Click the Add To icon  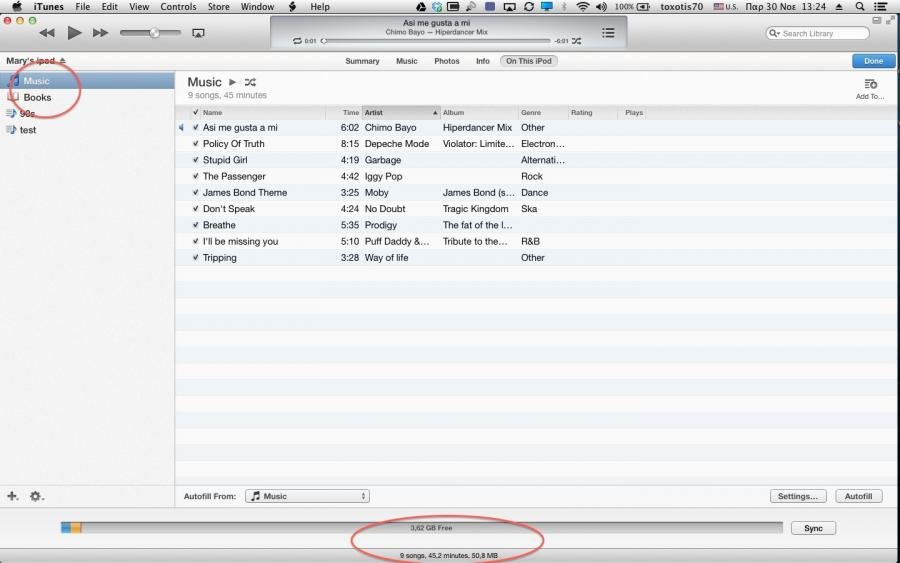point(870,88)
